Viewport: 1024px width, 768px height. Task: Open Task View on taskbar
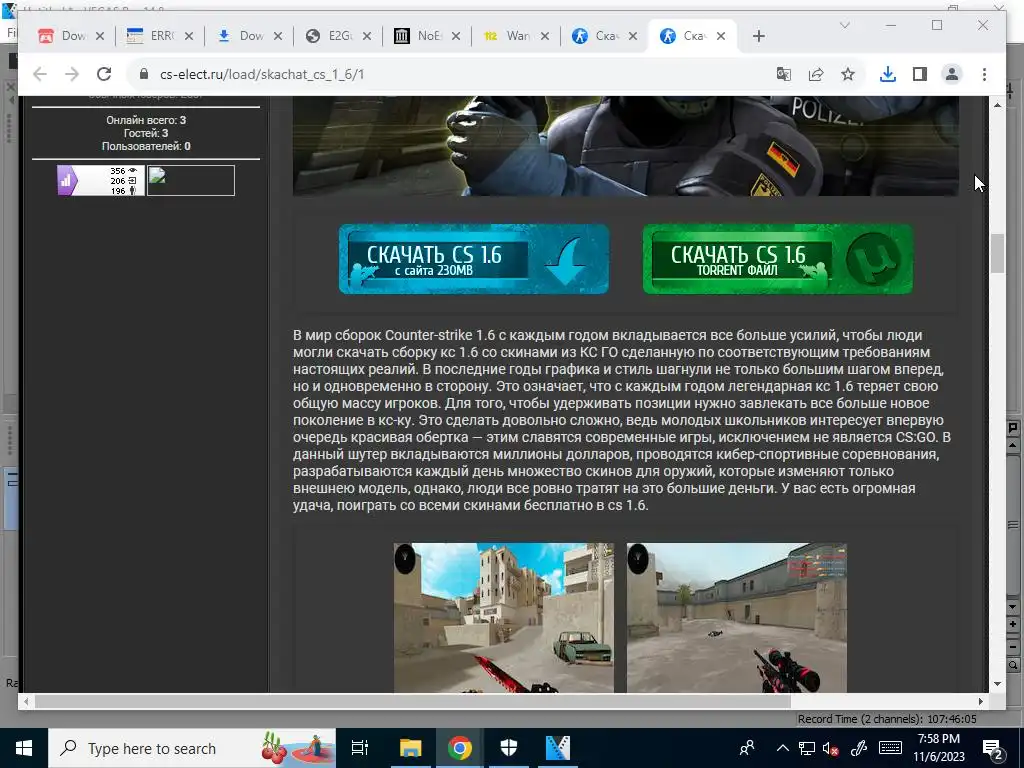pyautogui.click(x=360, y=748)
